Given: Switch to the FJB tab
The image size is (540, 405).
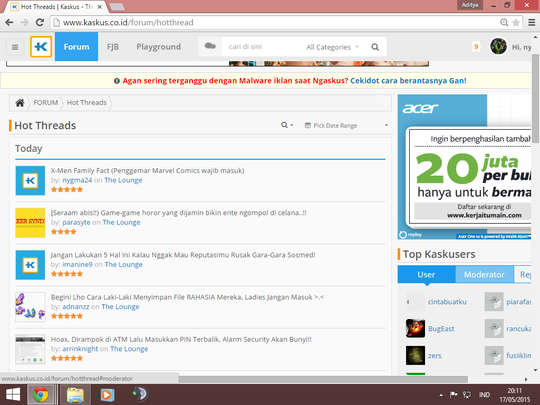Looking at the screenshot, I should (113, 46).
